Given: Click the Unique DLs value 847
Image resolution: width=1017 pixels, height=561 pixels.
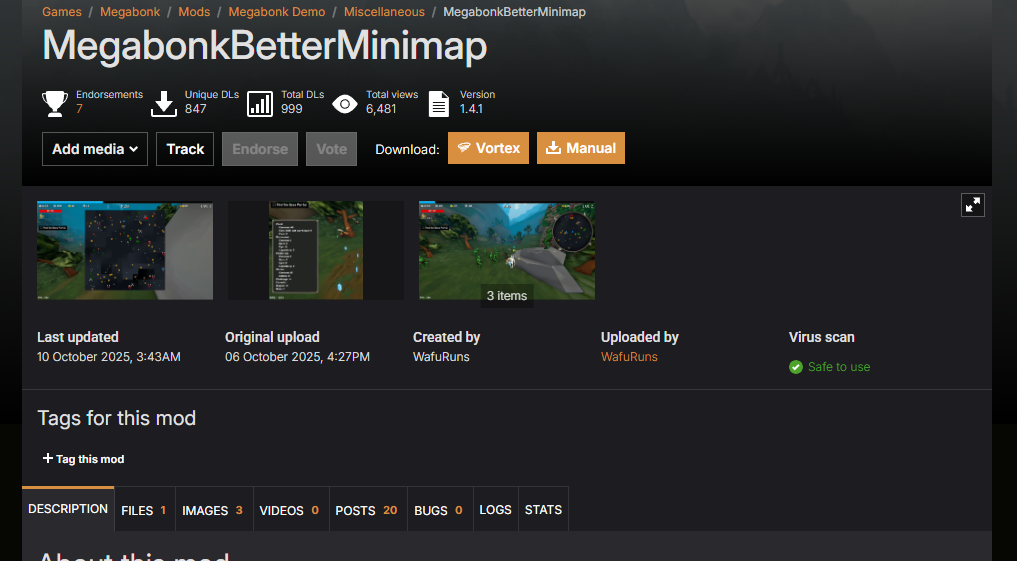Looking at the screenshot, I should (x=195, y=109).
